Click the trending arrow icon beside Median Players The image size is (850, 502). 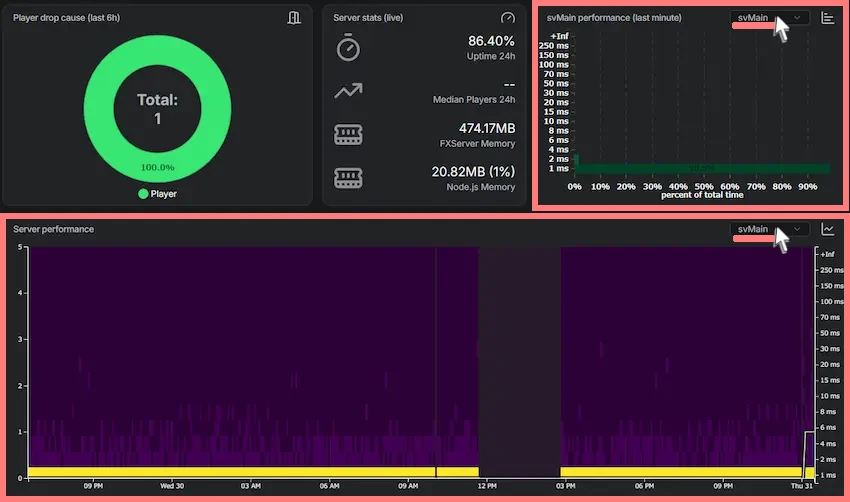click(348, 91)
